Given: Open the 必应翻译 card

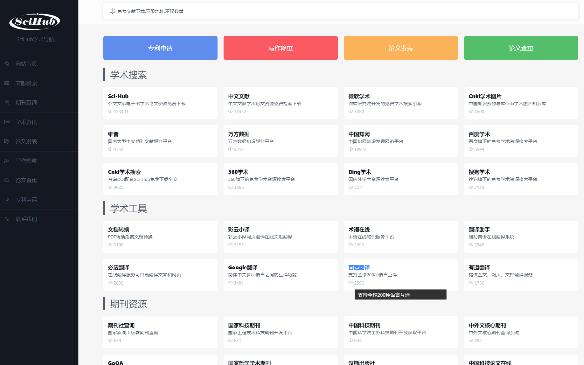Looking at the screenshot, I should pos(160,274).
